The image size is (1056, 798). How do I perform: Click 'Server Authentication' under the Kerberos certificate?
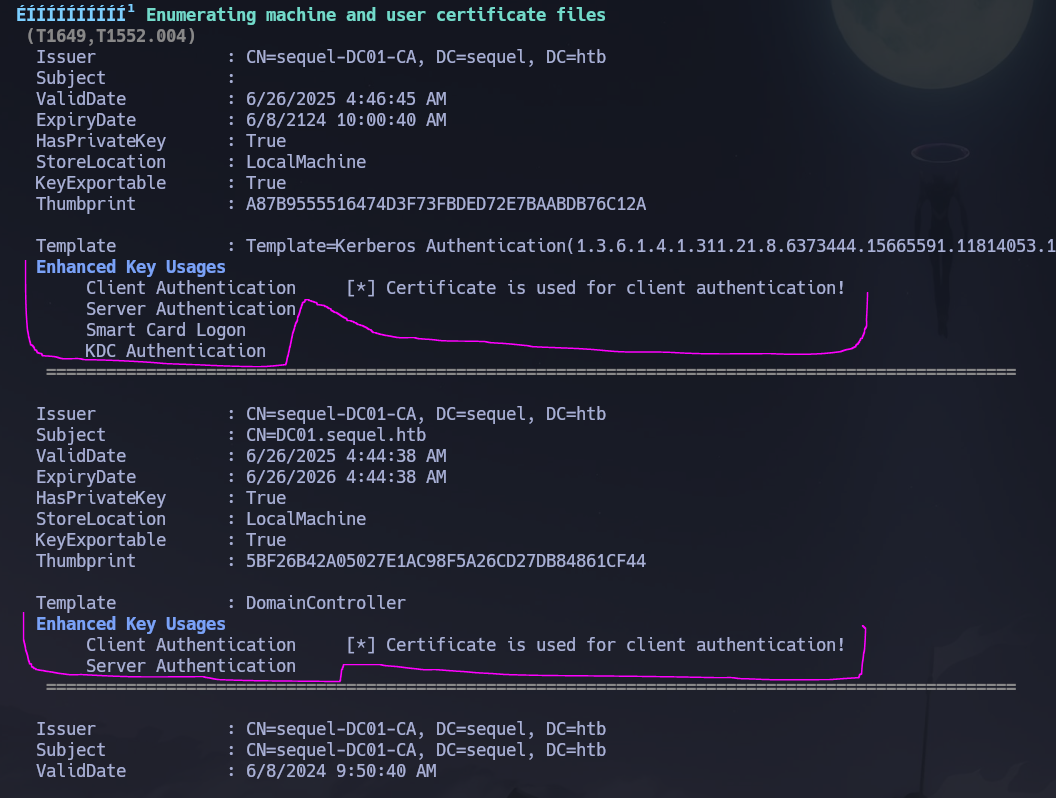pos(191,309)
